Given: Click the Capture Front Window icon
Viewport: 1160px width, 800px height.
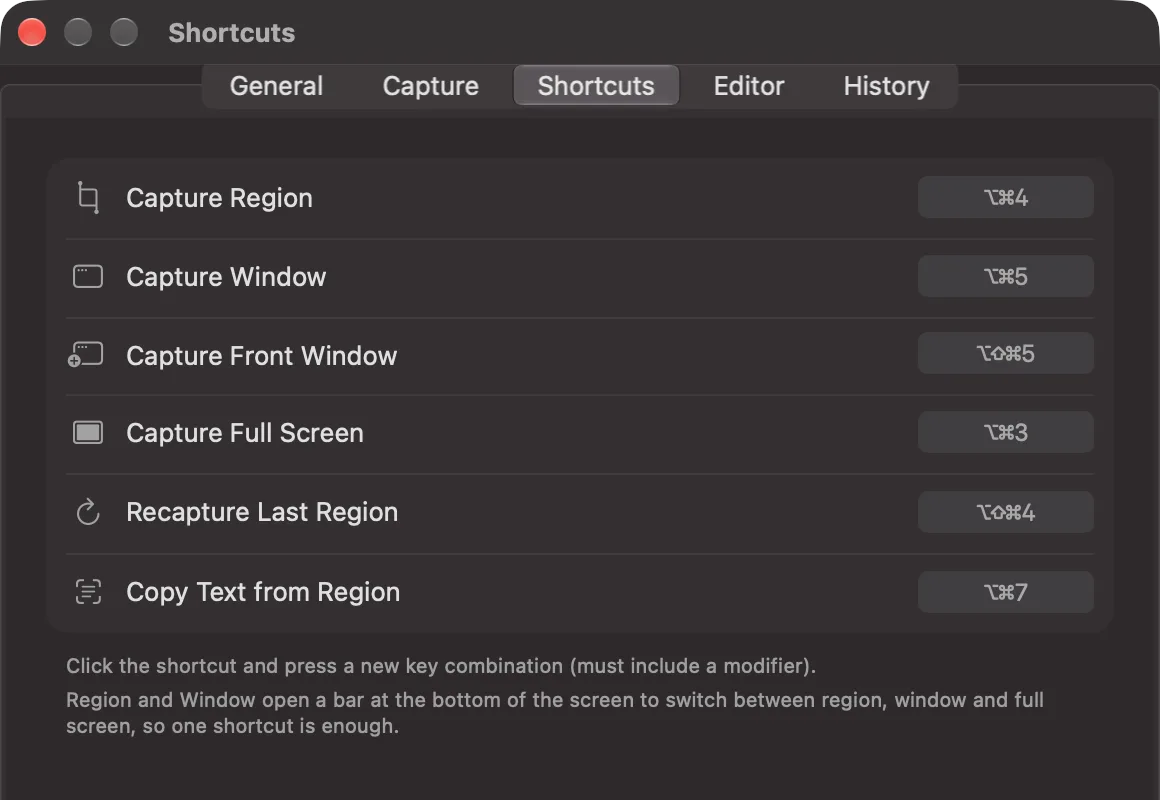Looking at the screenshot, I should coord(86,354).
